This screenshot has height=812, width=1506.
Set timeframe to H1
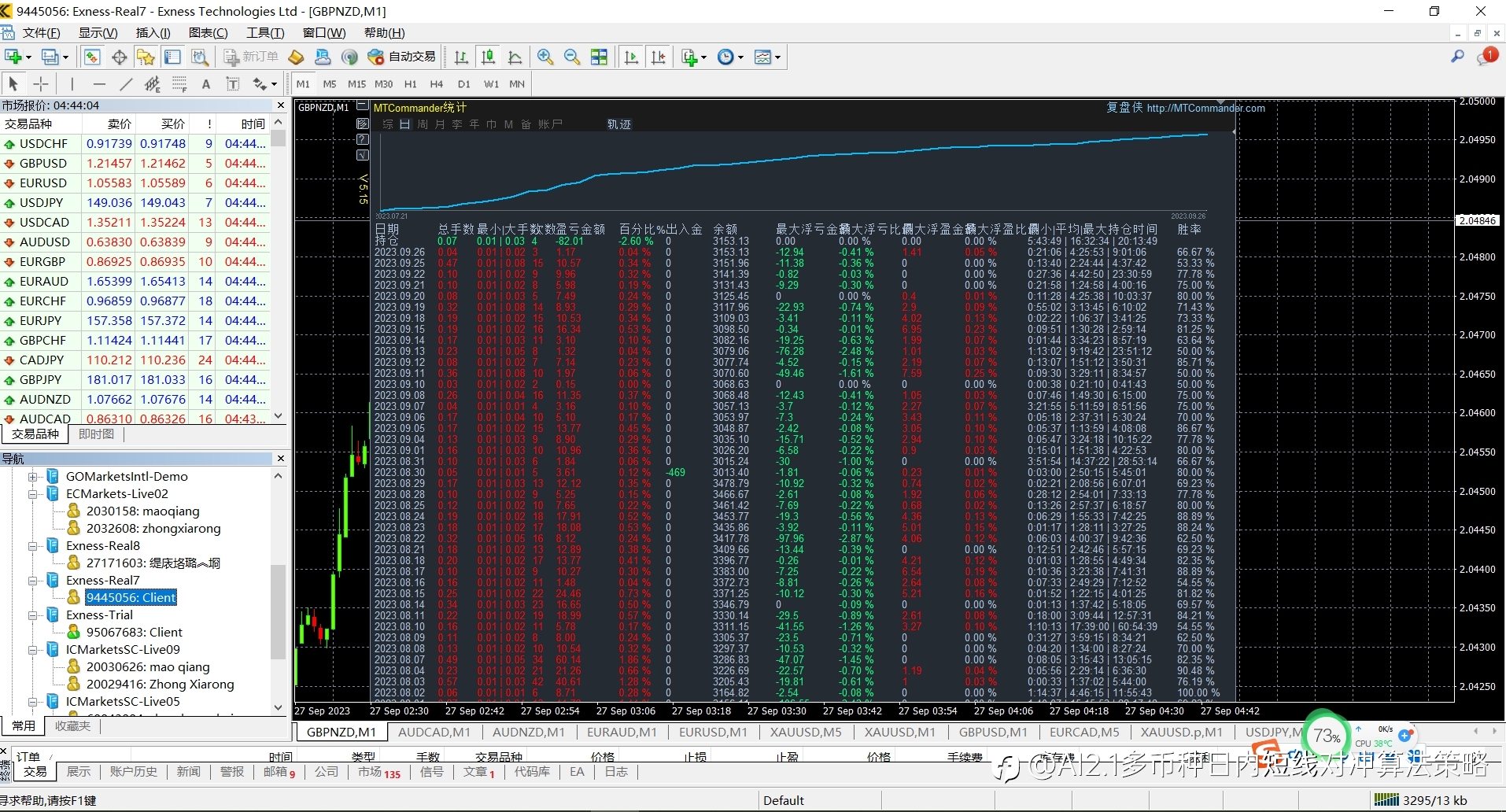click(410, 84)
